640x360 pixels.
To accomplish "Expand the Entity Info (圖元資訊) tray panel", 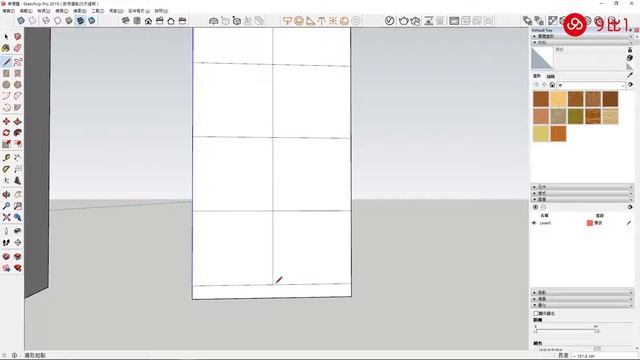I will (582, 36).
